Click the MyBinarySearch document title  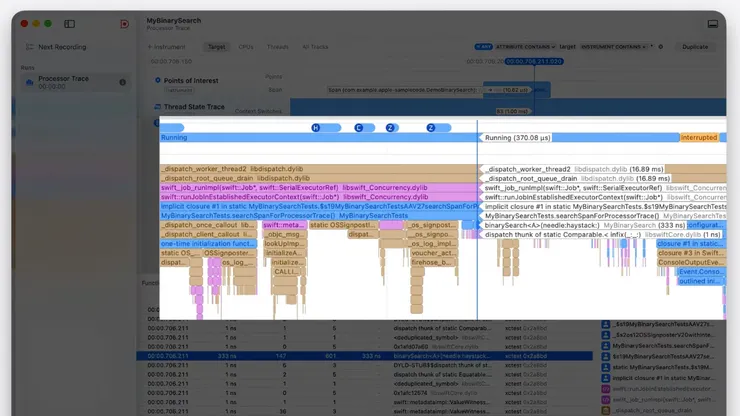[x=174, y=20]
